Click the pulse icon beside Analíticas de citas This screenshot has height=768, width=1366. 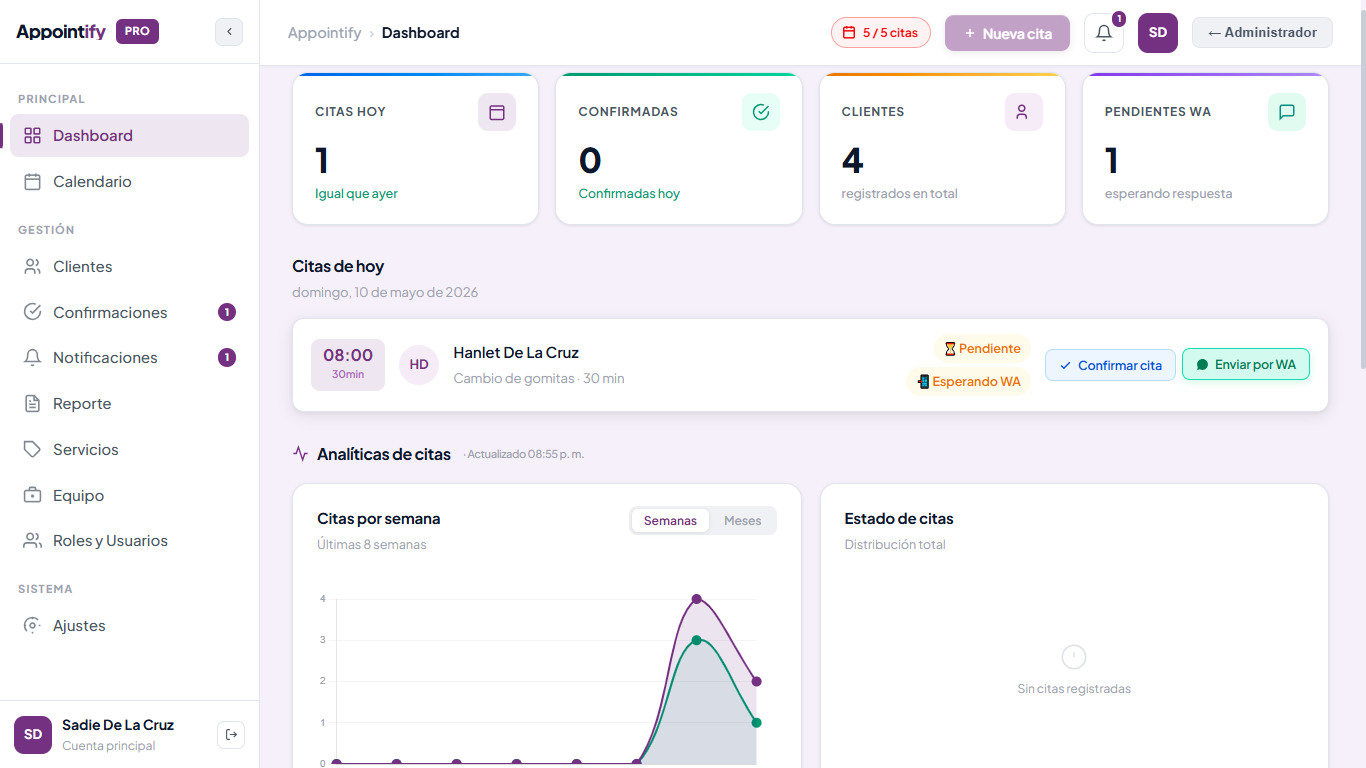click(x=301, y=454)
